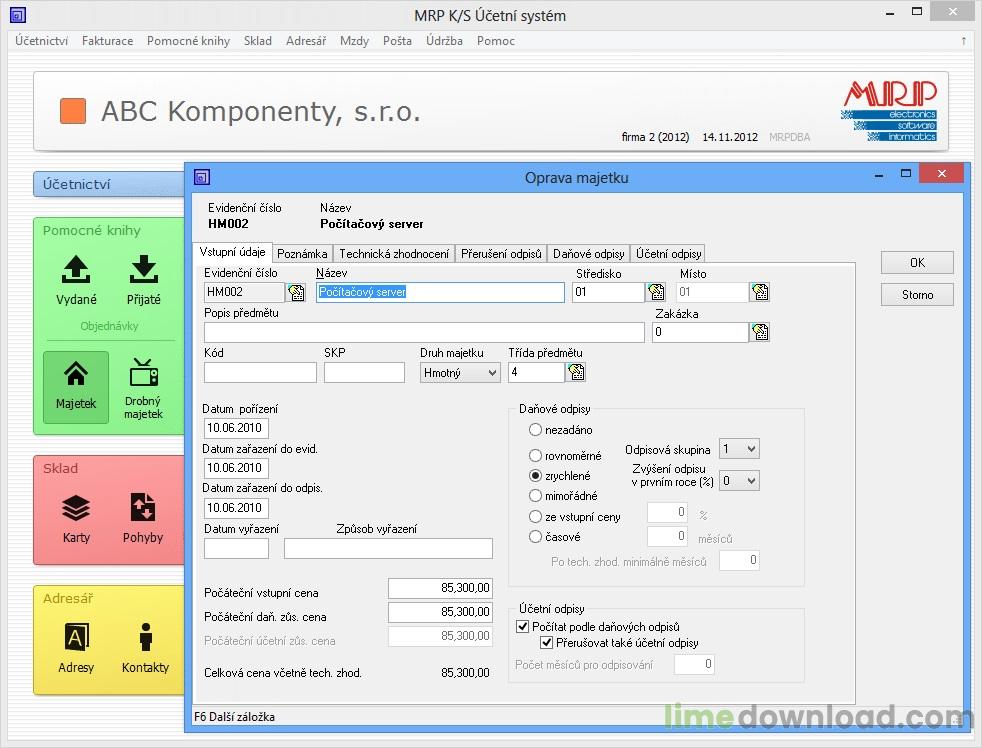This screenshot has width=982, height=748.
Task: Click the Storno button
Action: point(917,295)
